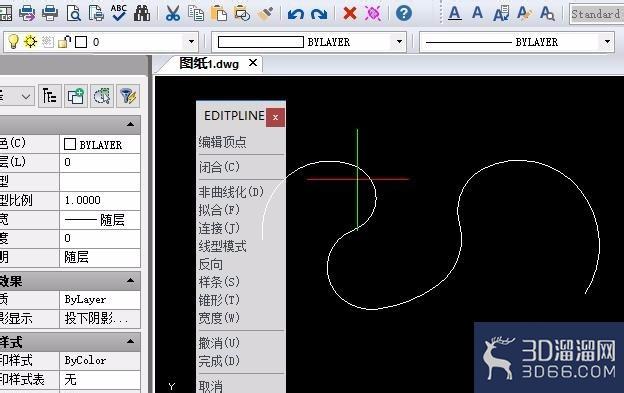Screen dimensions: 624x393
Task: Click the Paste special icon
Action: point(242,13)
